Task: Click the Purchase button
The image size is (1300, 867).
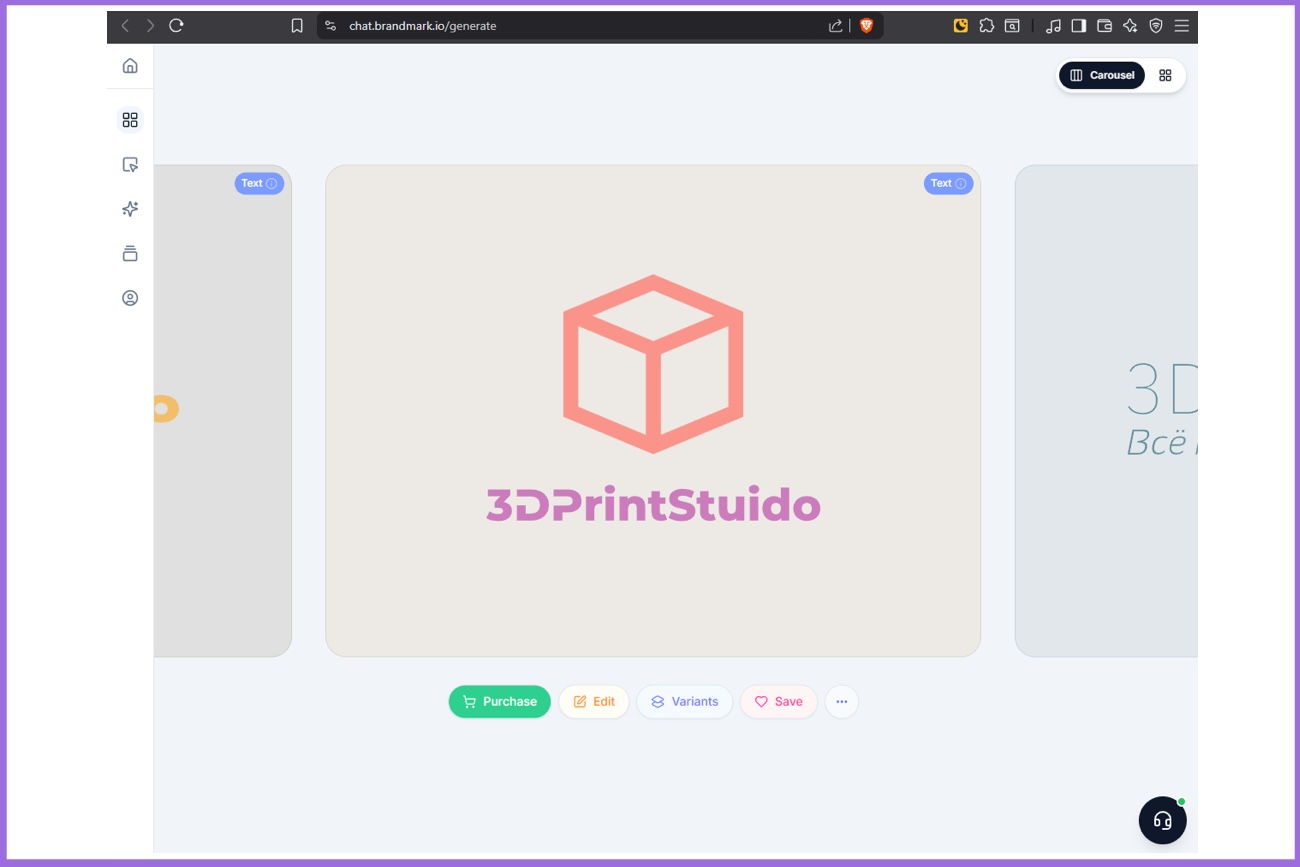Action: click(x=499, y=702)
